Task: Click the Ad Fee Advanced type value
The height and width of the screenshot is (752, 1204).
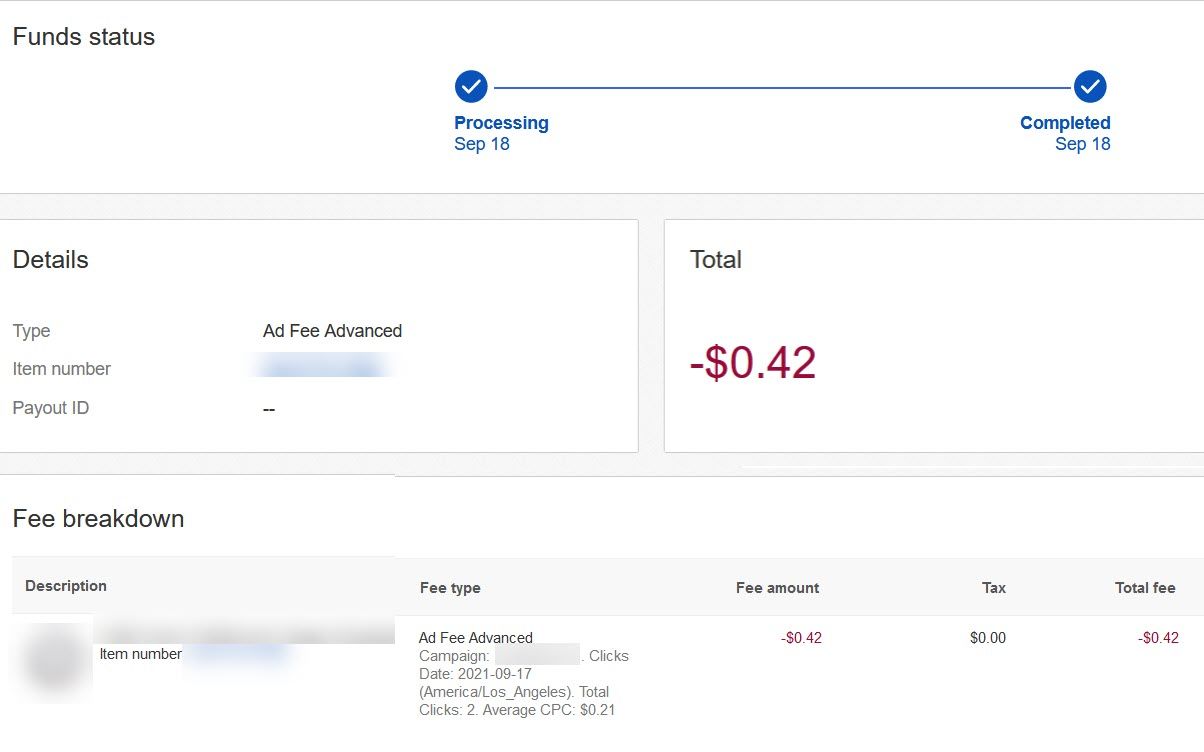Action: pyautogui.click(x=332, y=331)
